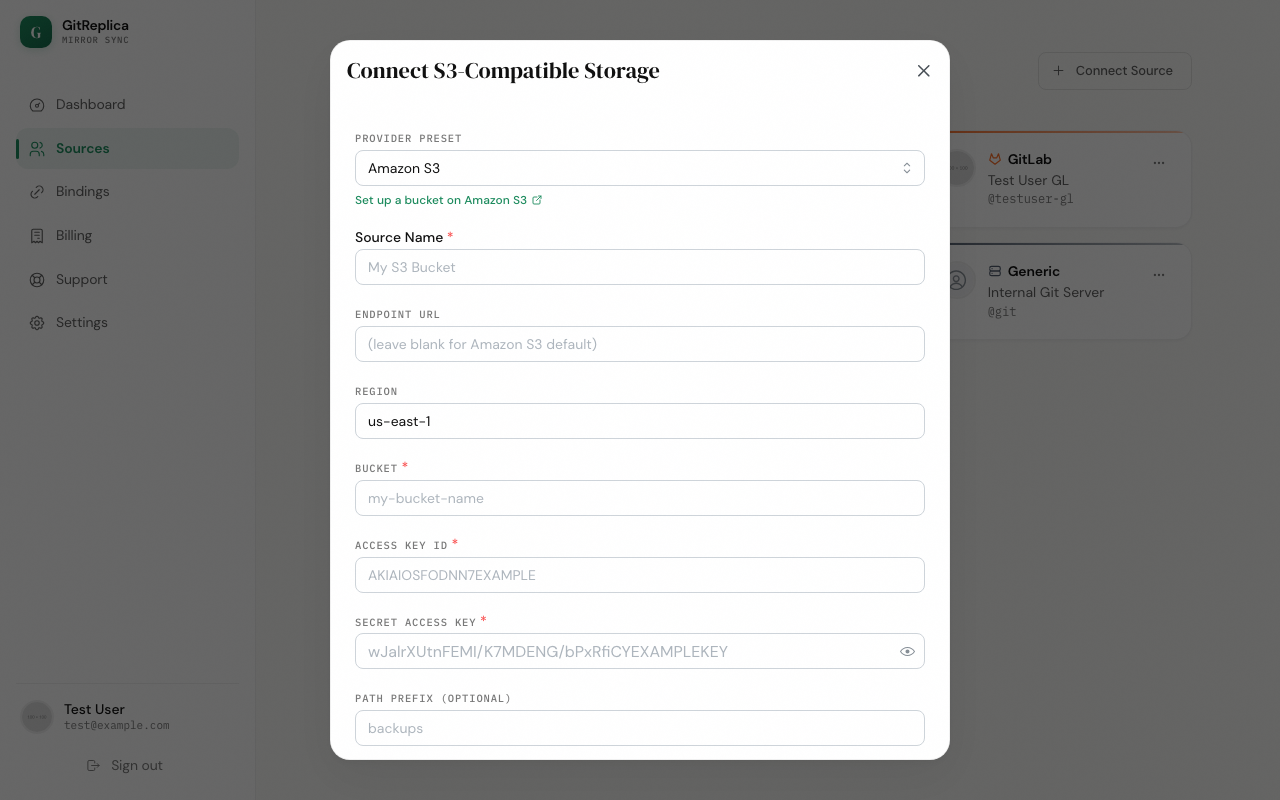The width and height of the screenshot is (1280, 800).
Task: Click the plus icon on Connect Source
Action: pyautogui.click(x=1058, y=71)
